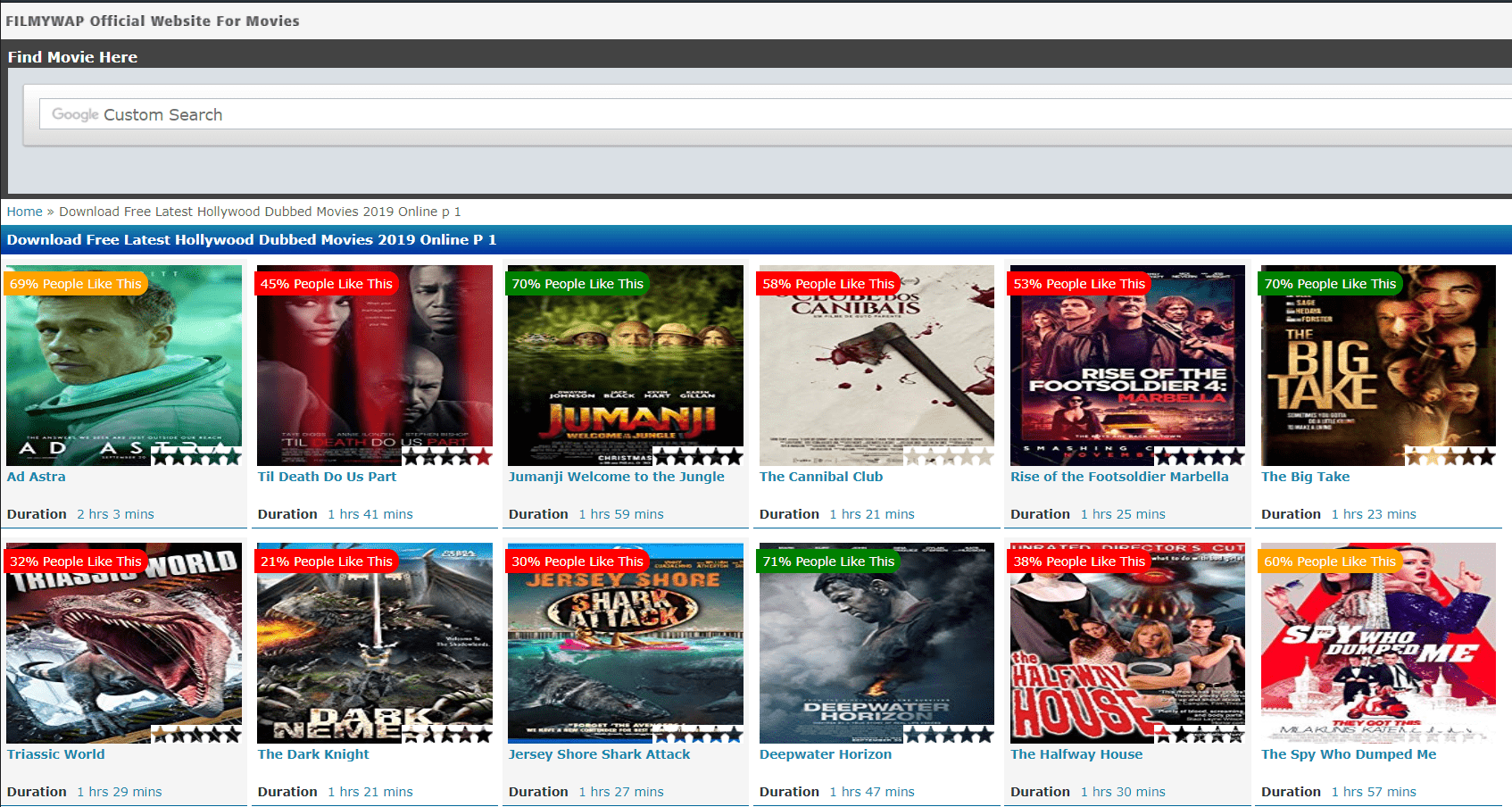Open the Home breadcrumb link
Viewport: 1512px width, 807px height.
pos(24,212)
